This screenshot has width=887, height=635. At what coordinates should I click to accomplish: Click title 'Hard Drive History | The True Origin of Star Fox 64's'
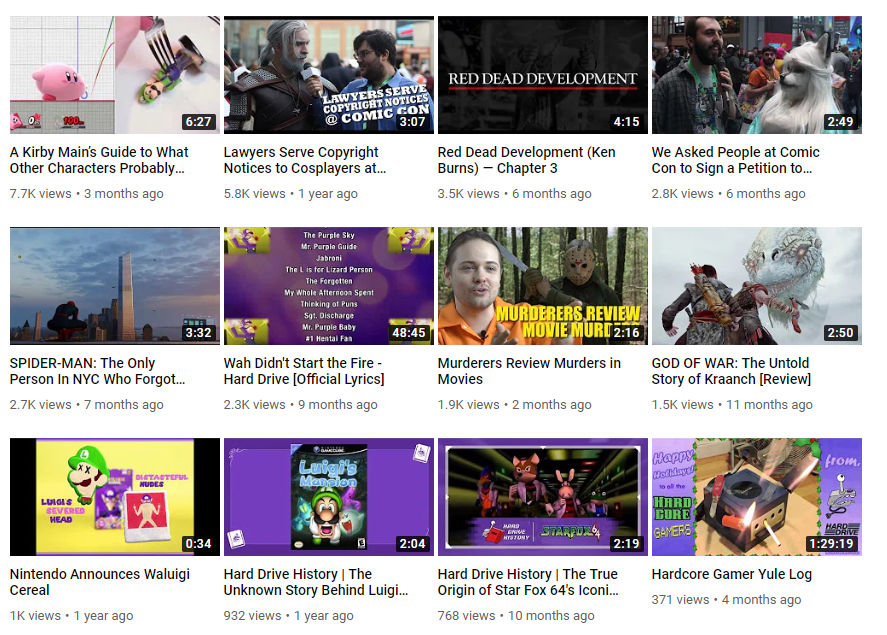[x=528, y=582]
